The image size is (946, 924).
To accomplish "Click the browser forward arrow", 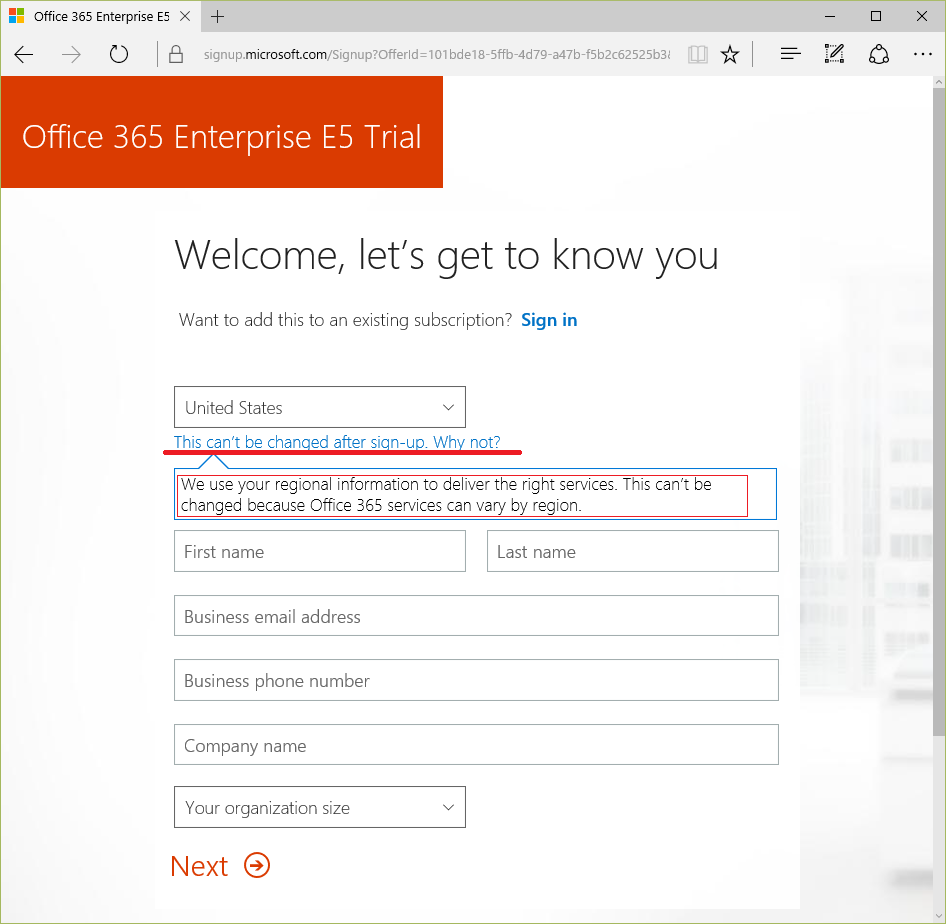I will click(x=71, y=55).
